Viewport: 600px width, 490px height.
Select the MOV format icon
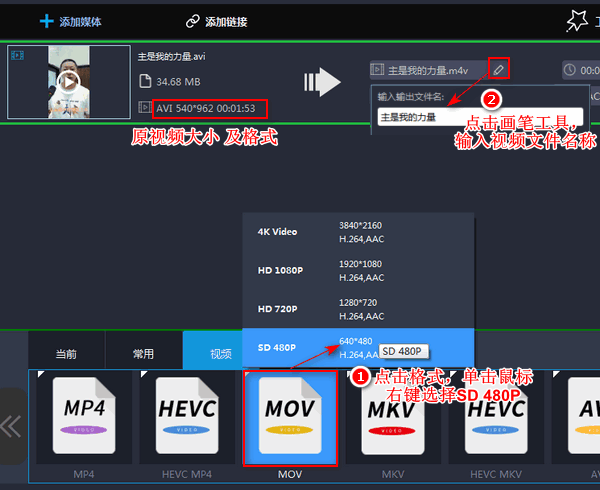tap(290, 418)
